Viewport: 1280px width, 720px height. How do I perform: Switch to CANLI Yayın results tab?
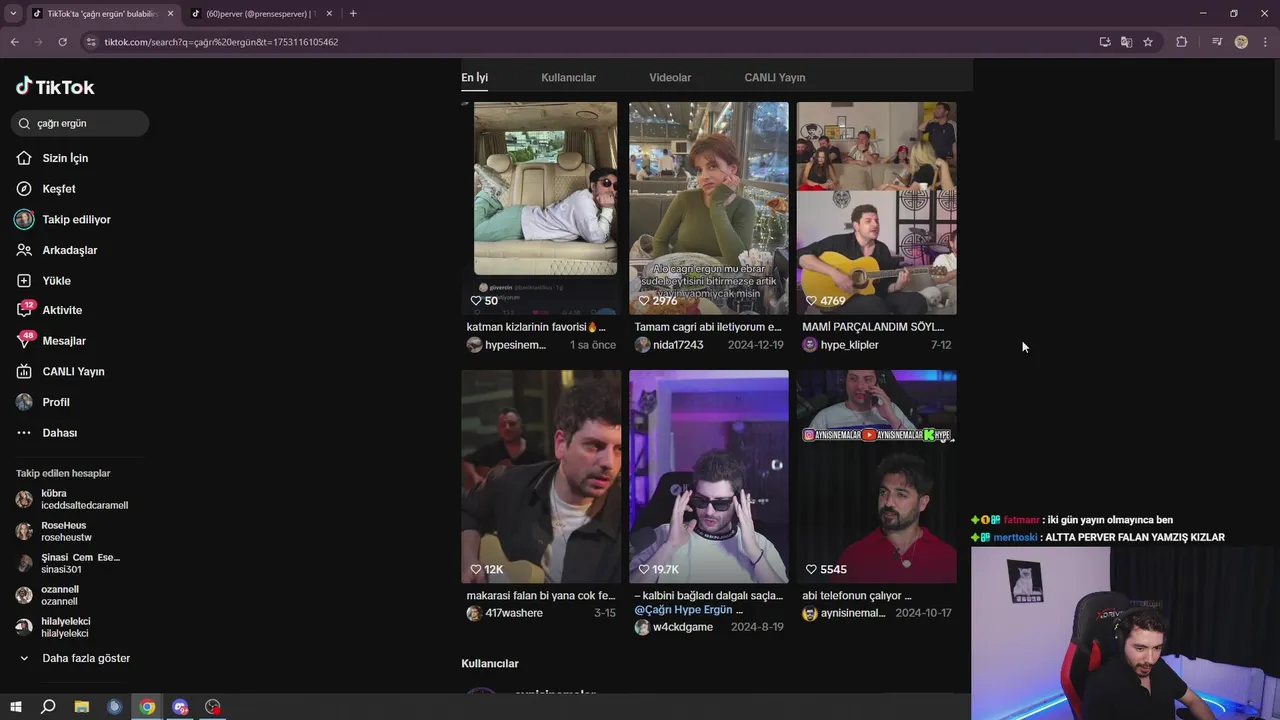pyautogui.click(x=774, y=77)
